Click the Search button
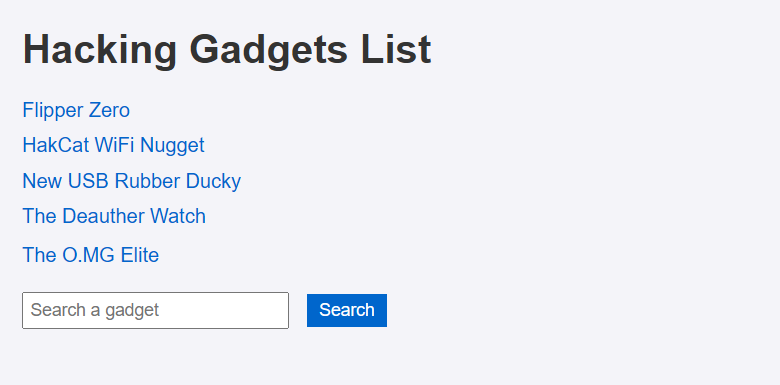 pyautogui.click(x=347, y=310)
